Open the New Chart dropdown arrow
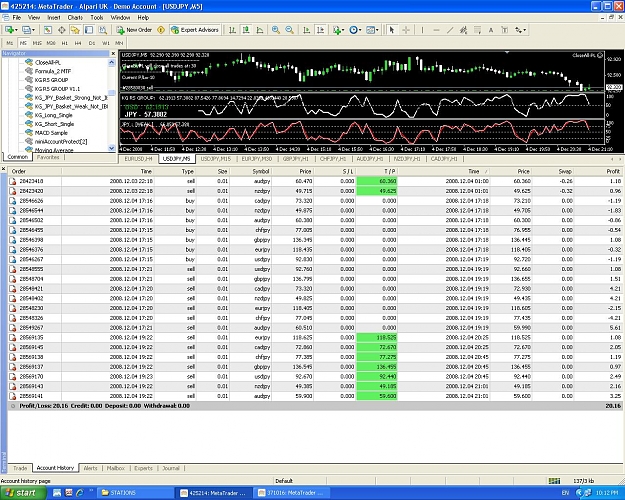Viewport: 625px width, 500px height. [17, 30]
